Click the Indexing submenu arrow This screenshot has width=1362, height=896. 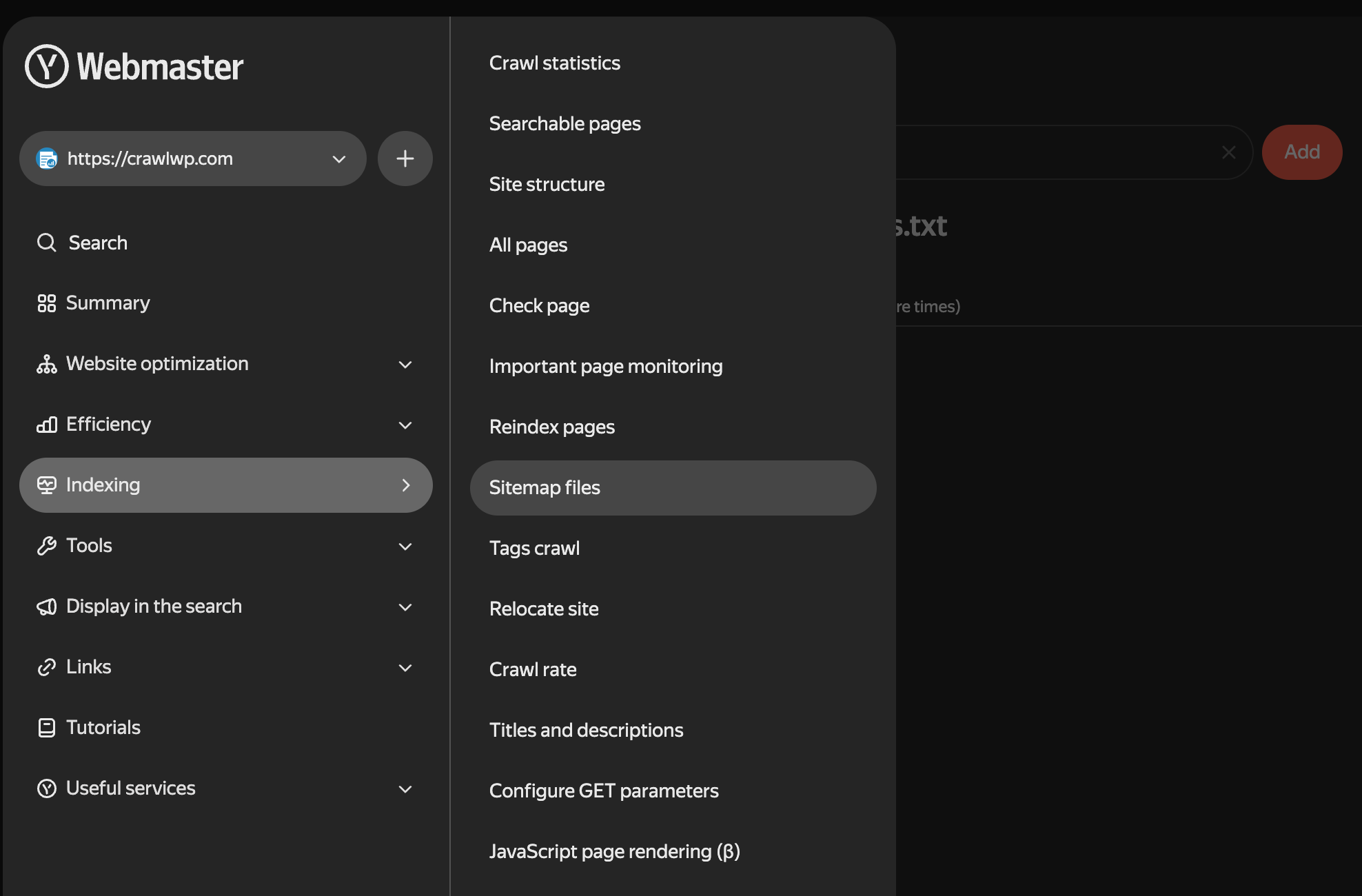point(406,485)
